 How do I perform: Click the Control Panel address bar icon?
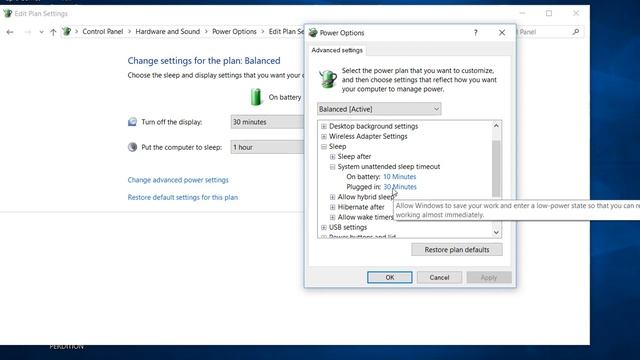pos(67,31)
